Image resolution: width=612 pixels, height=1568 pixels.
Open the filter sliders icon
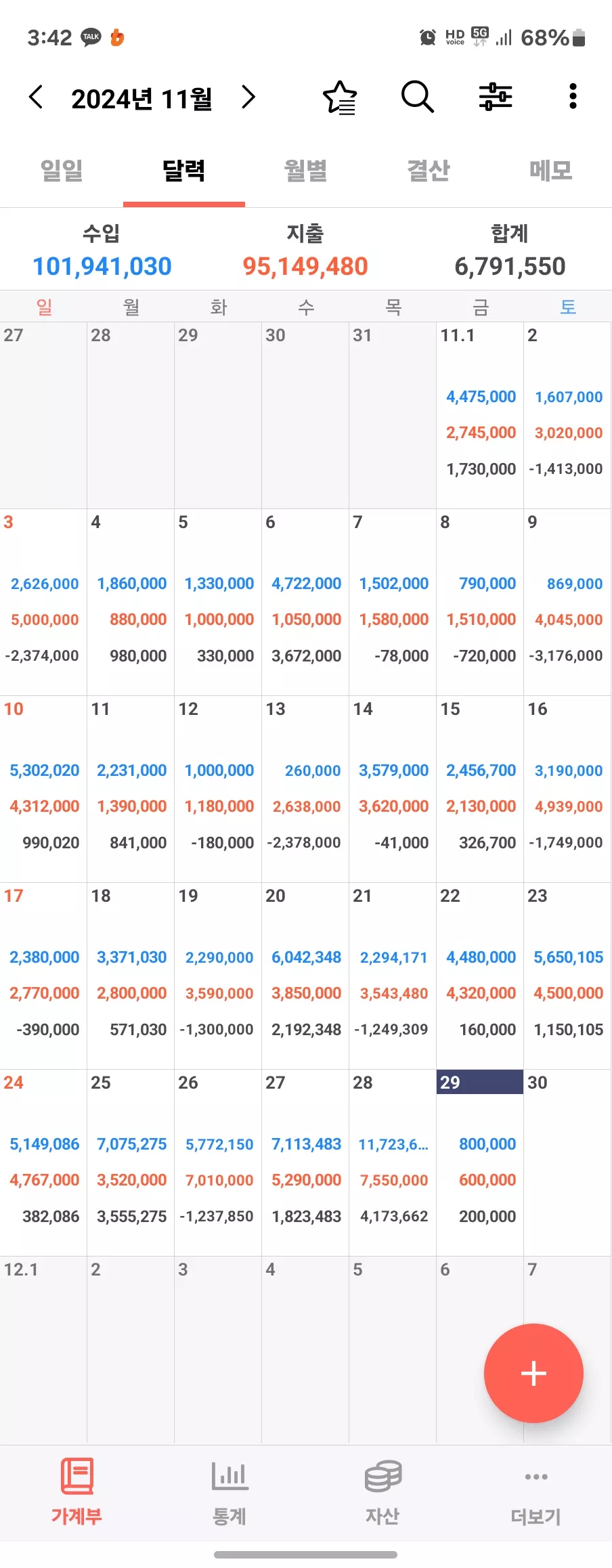(x=496, y=97)
